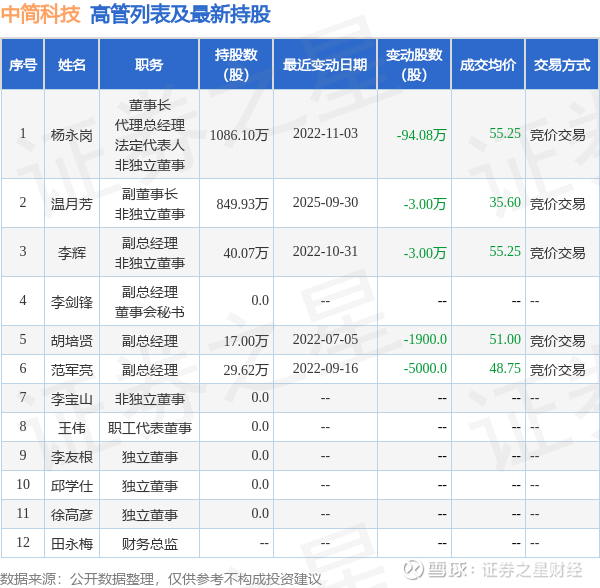Viewport: 600px width, 588px height.
Task: Click the 持股数(股) column header
Action: [x=236, y=64]
